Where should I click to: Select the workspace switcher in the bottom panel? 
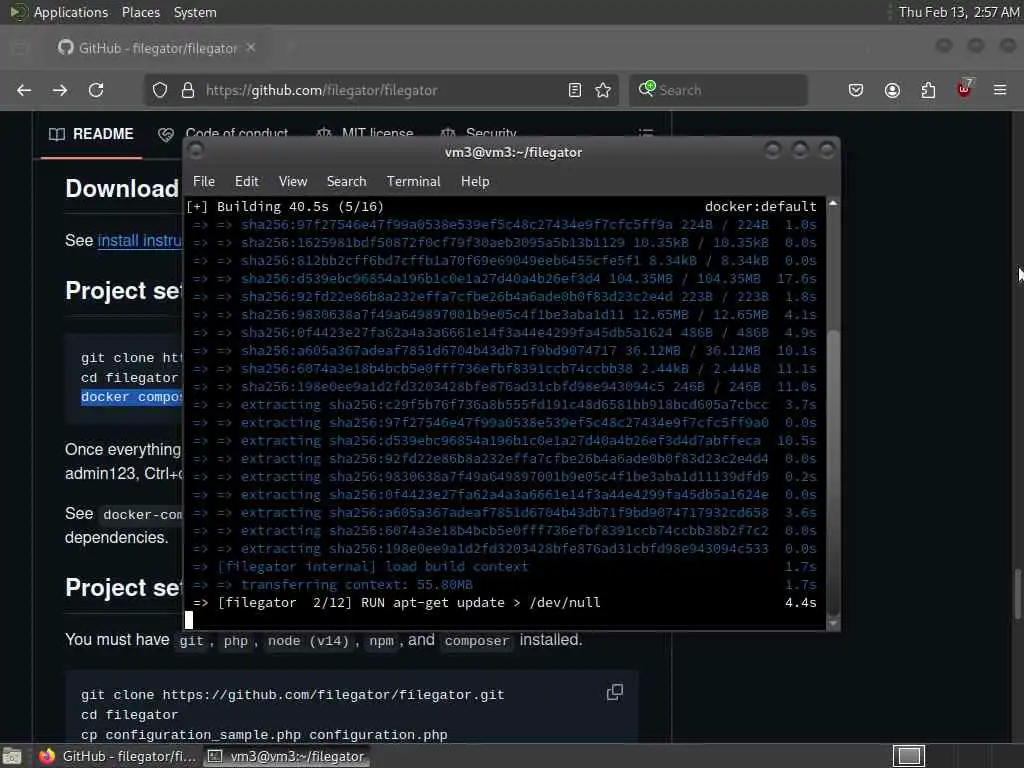[x=909, y=756]
